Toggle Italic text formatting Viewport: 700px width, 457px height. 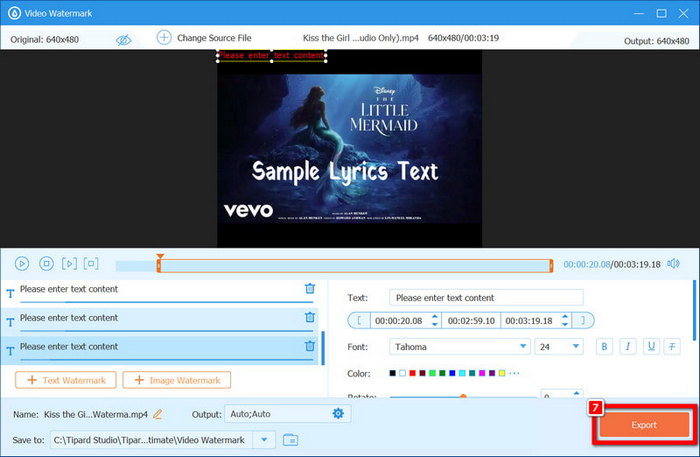[628, 346]
